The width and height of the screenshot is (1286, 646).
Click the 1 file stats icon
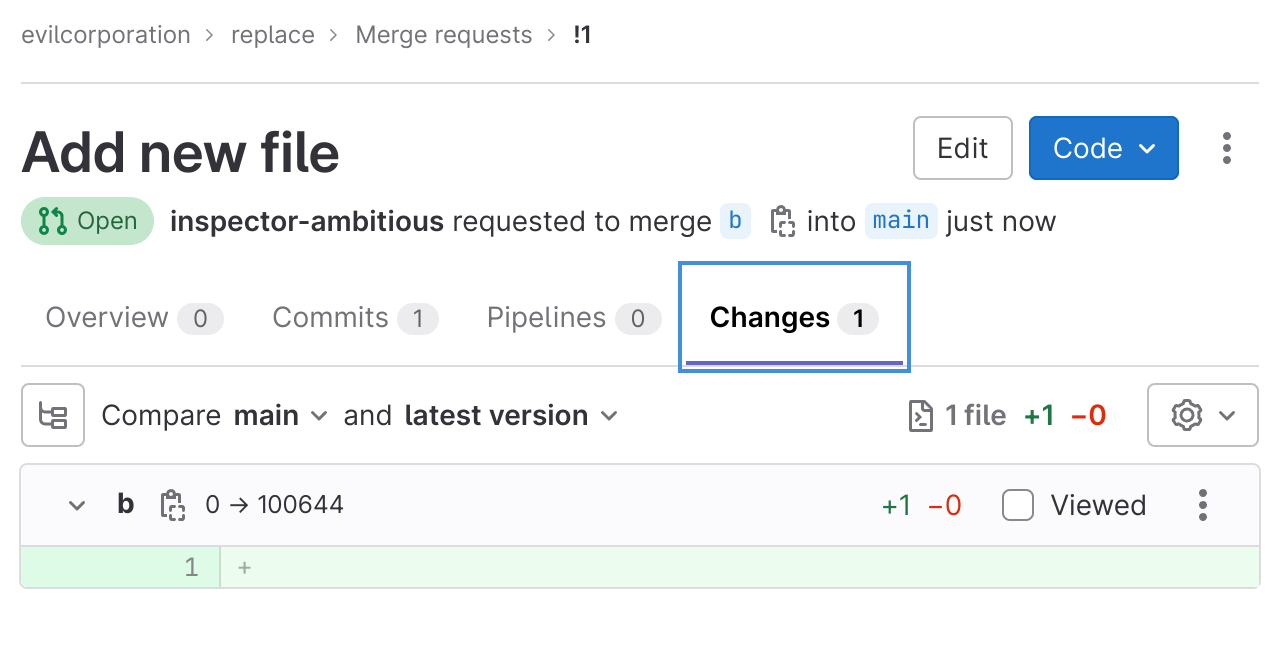(920, 415)
